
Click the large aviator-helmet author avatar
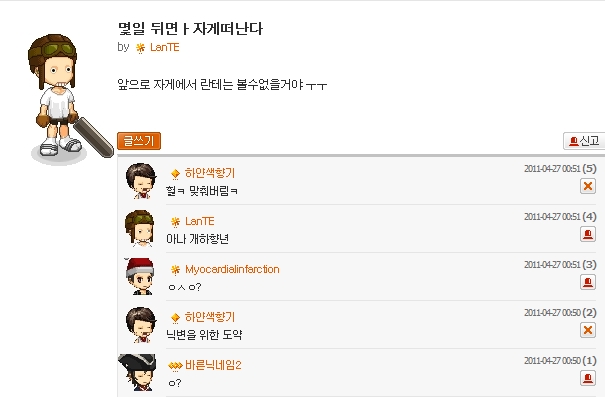click(x=69, y=98)
